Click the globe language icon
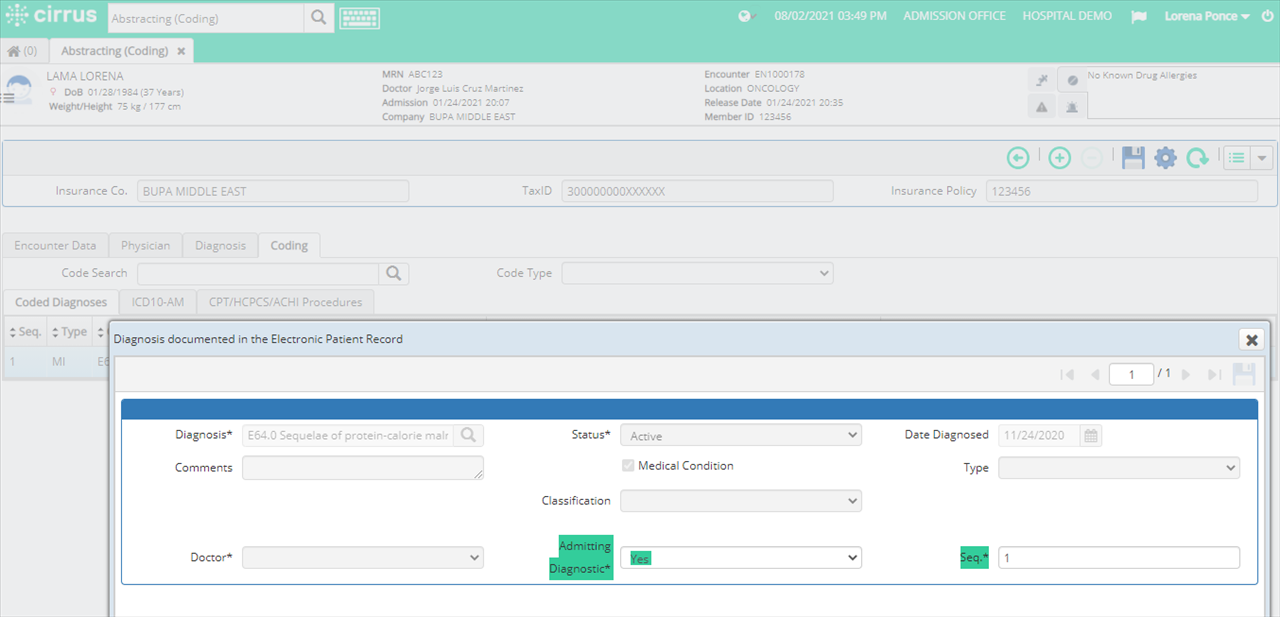Image resolution: width=1280 pixels, height=617 pixels. [x=745, y=17]
